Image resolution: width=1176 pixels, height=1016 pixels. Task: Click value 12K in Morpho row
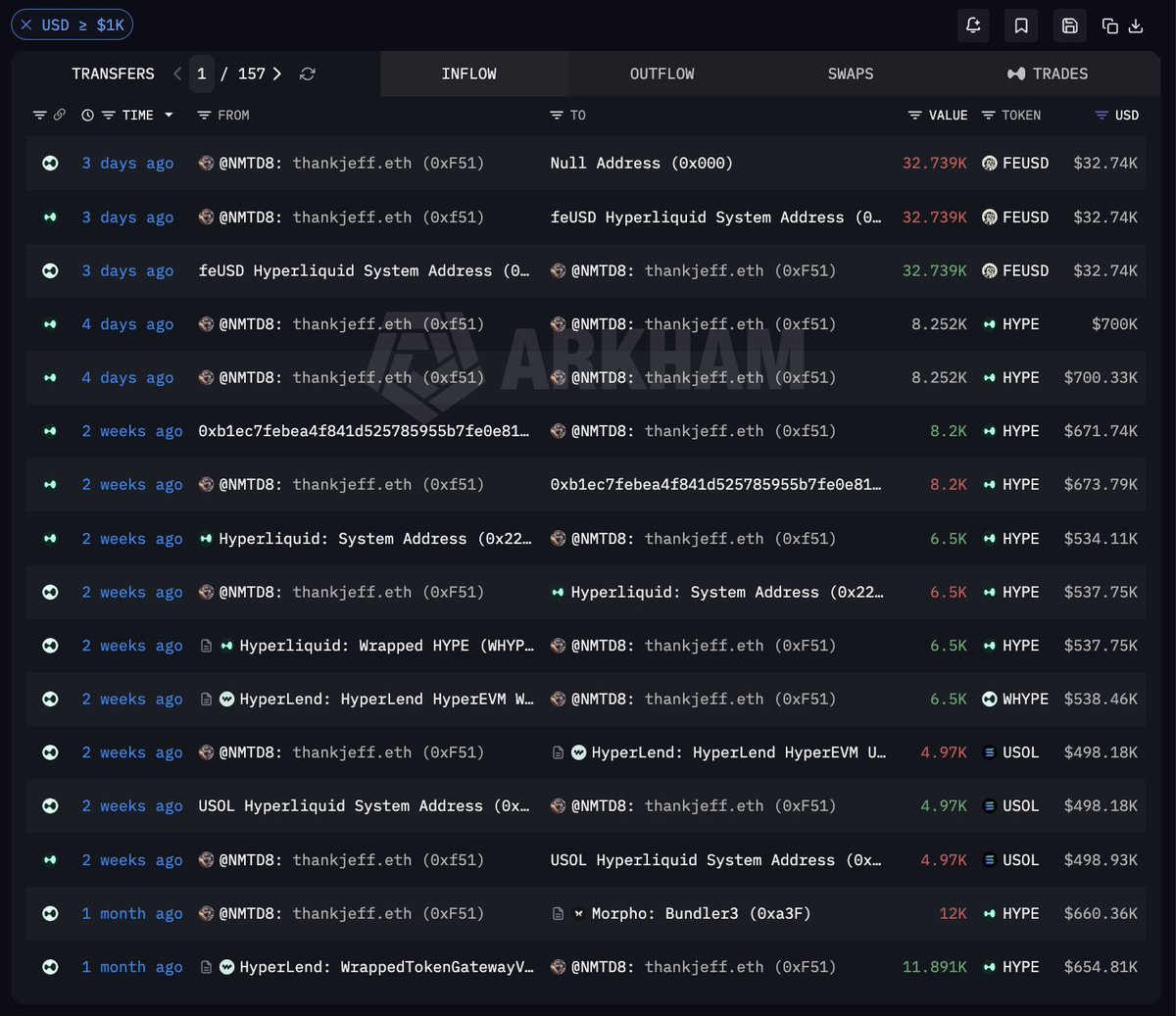[954, 913]
